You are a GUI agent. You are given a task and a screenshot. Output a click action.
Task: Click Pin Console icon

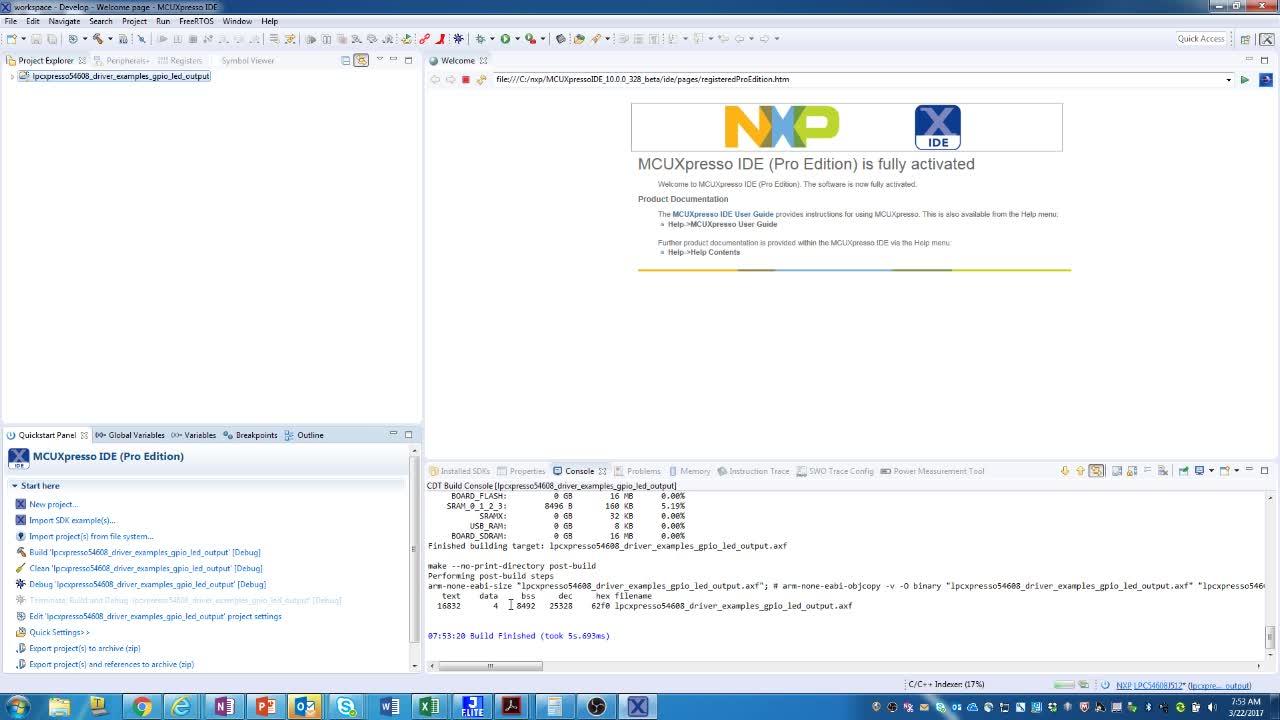1183,471
